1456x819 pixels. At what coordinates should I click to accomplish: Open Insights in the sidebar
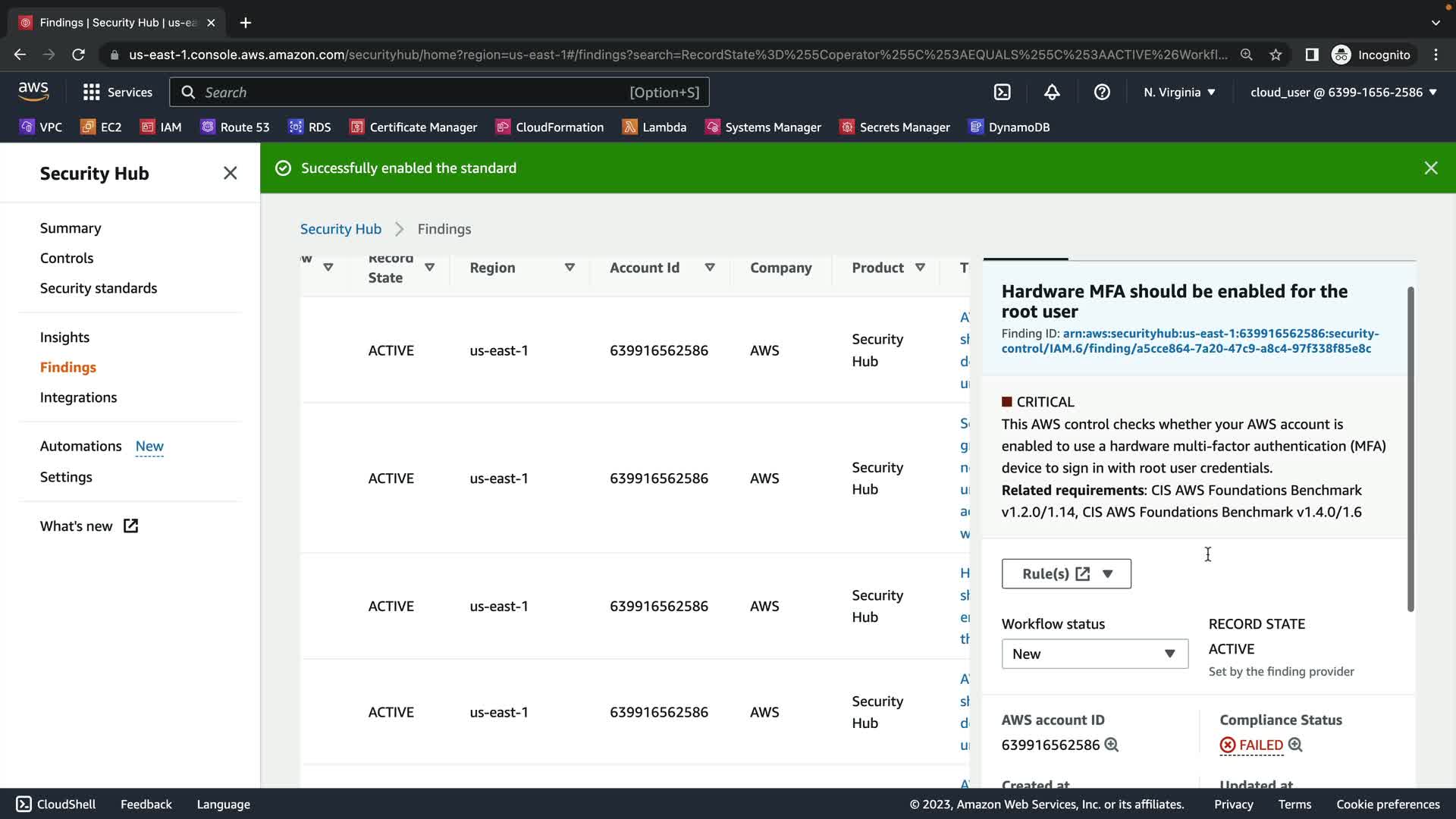[64, 337]
